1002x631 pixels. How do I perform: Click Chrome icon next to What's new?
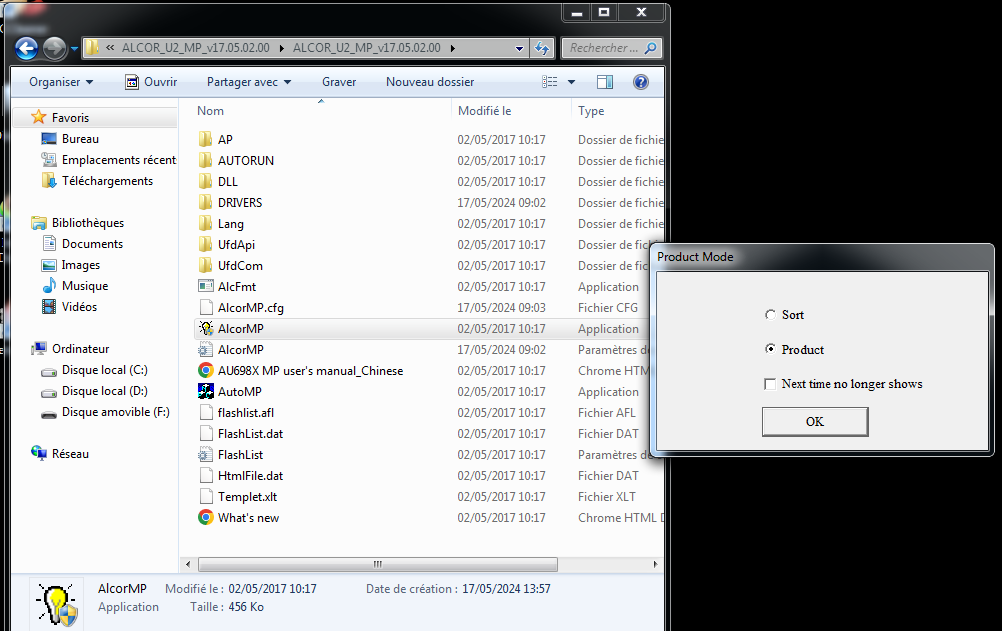[206, 518]
